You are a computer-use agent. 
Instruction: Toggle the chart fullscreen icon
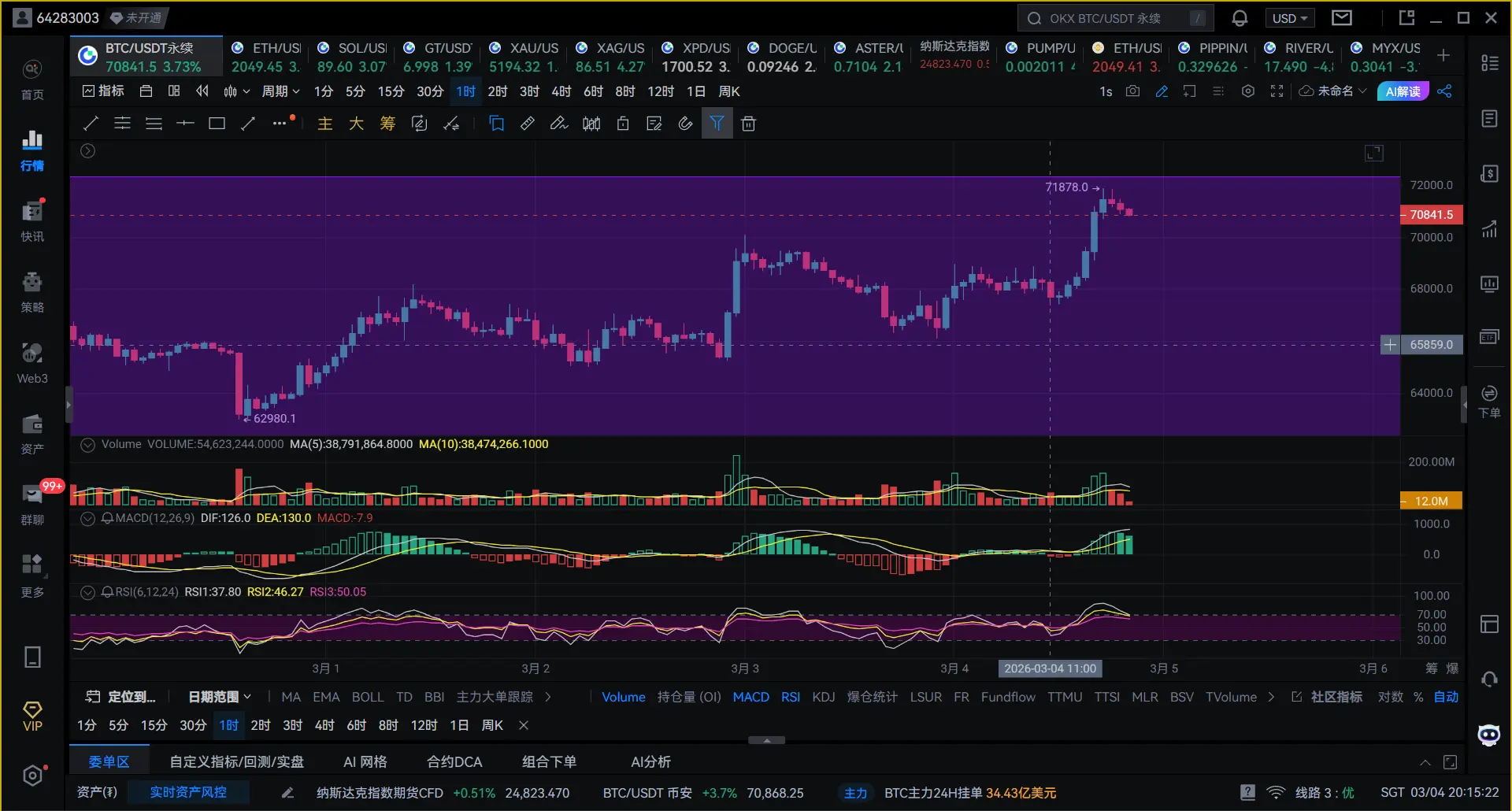pos(1277,91)
